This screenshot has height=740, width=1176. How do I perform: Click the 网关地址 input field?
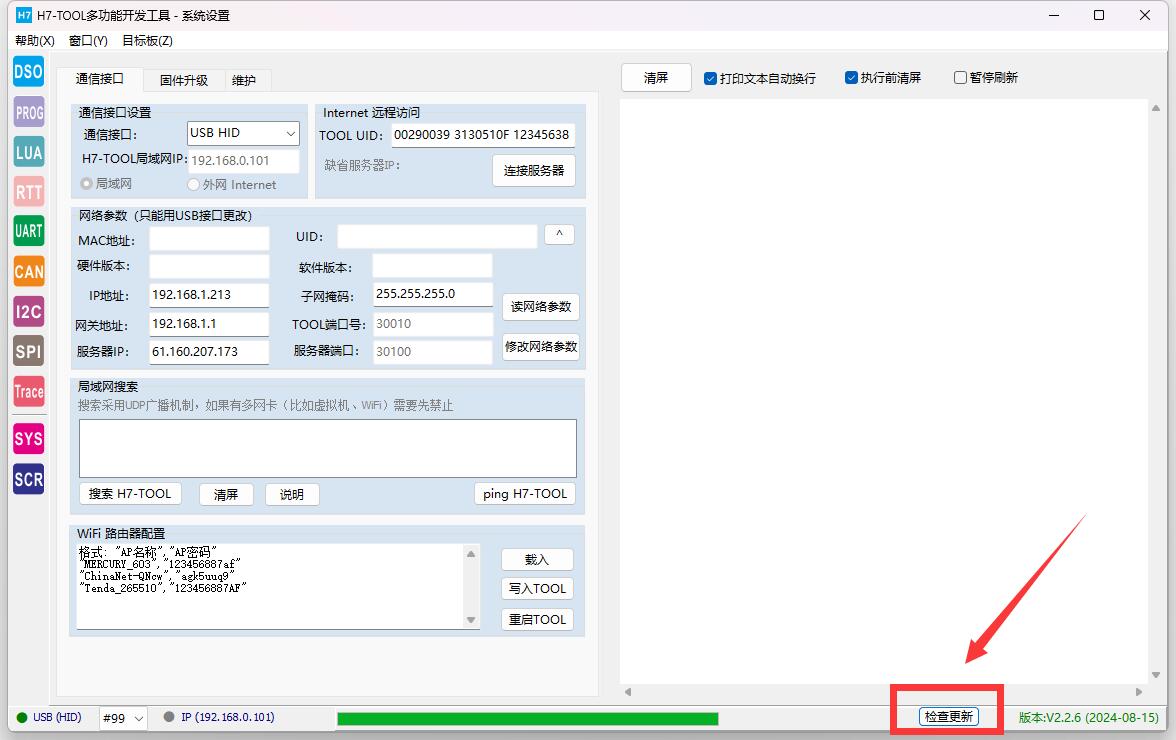point(209,324)
